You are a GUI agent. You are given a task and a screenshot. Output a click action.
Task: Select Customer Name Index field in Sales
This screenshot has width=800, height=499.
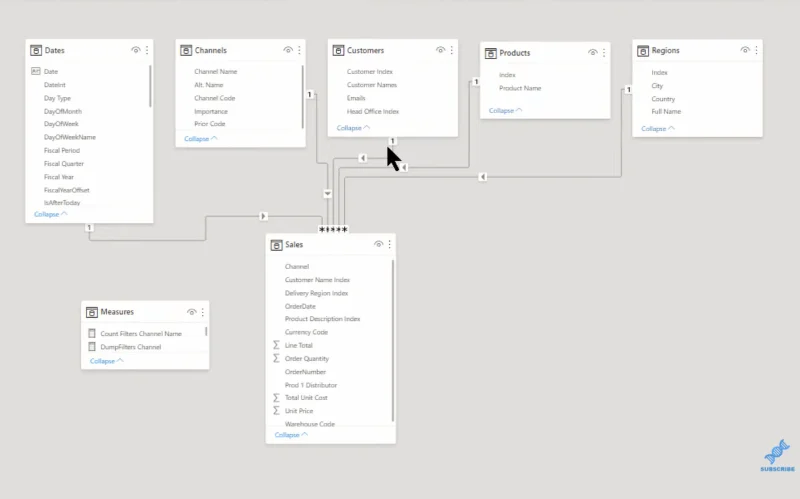317,280
